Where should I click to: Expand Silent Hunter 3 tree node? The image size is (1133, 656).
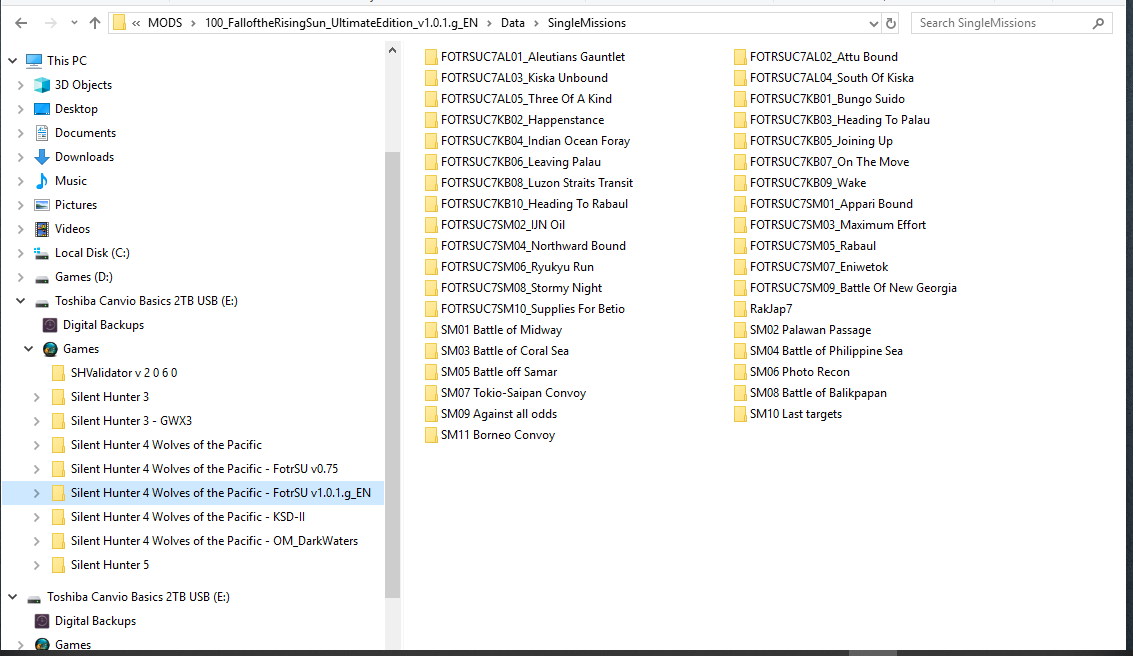(x=36, y=397)
